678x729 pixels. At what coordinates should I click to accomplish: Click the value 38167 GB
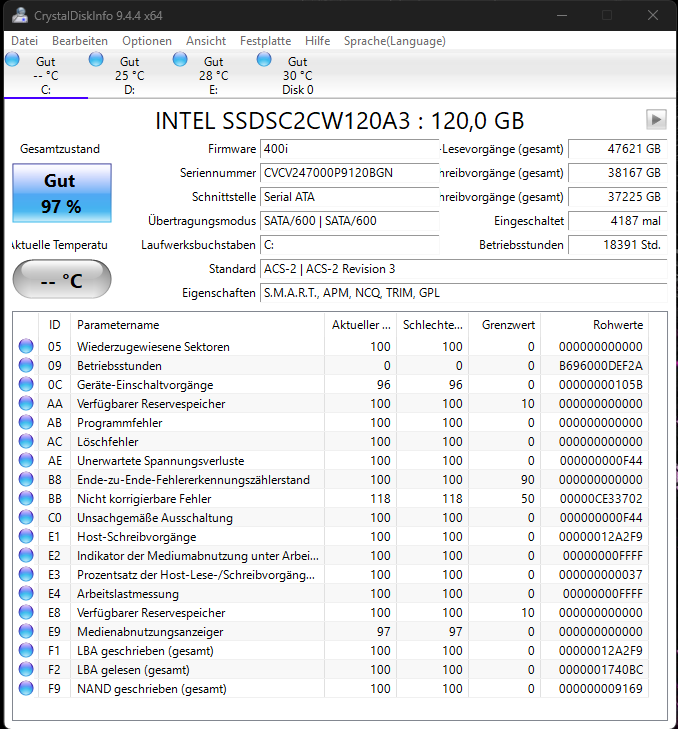coord(618,173)
